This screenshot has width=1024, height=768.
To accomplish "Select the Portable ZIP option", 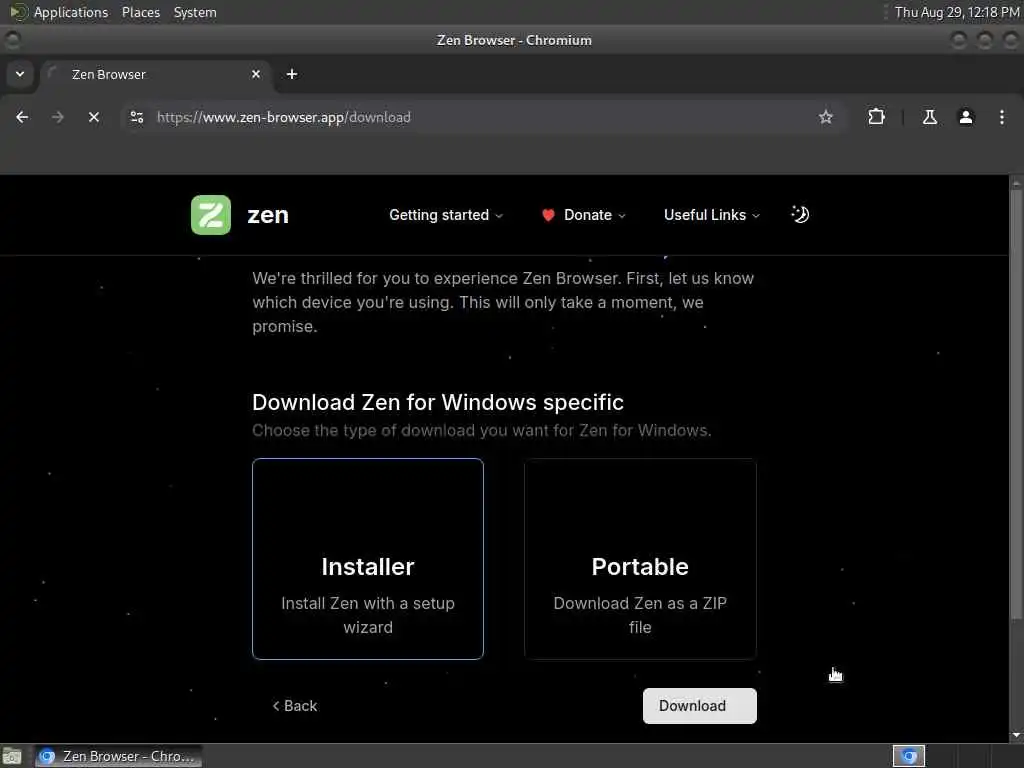I will [x=640, y=559].
